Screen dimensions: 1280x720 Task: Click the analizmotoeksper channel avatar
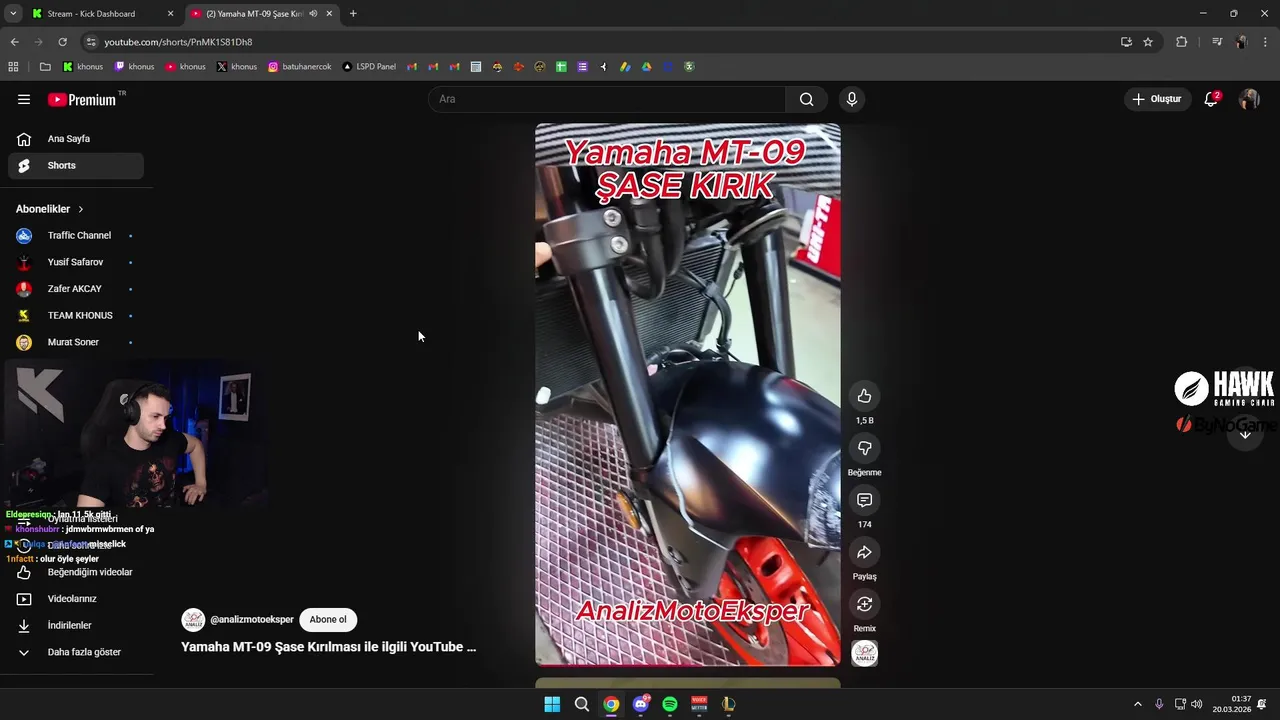[x=193, y=619]
